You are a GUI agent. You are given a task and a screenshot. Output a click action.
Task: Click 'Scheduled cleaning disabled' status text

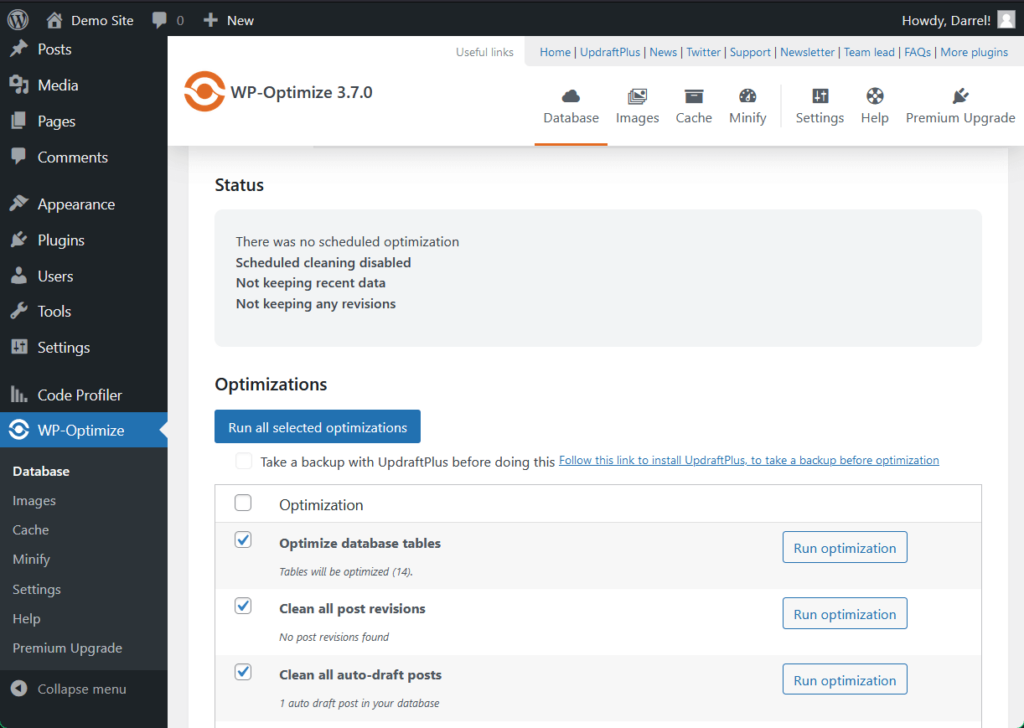click(323, 262)
